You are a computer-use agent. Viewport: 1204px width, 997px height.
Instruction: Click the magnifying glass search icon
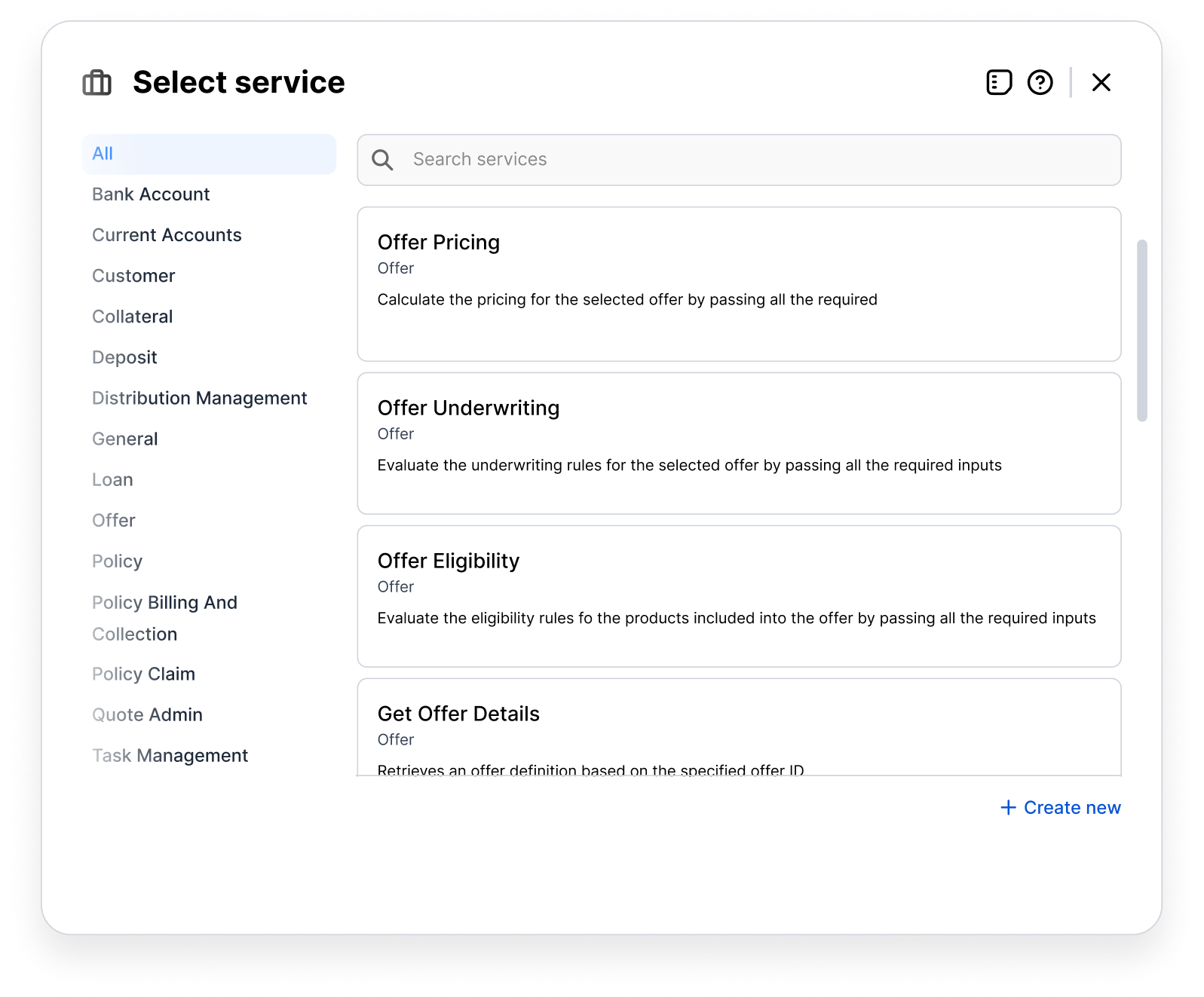click(x=382, y=160)
